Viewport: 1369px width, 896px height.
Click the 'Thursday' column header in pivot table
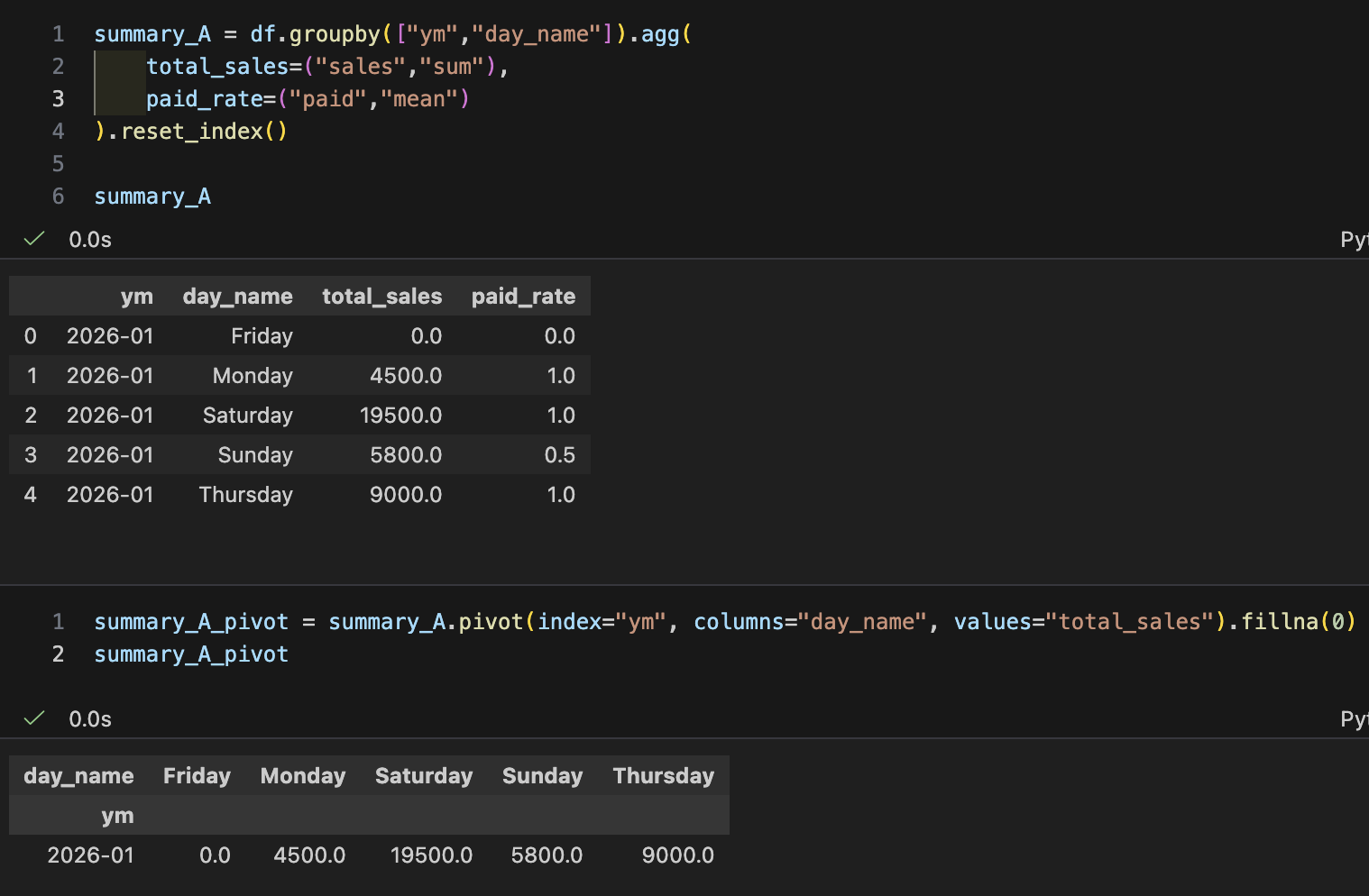coord(664,776)
